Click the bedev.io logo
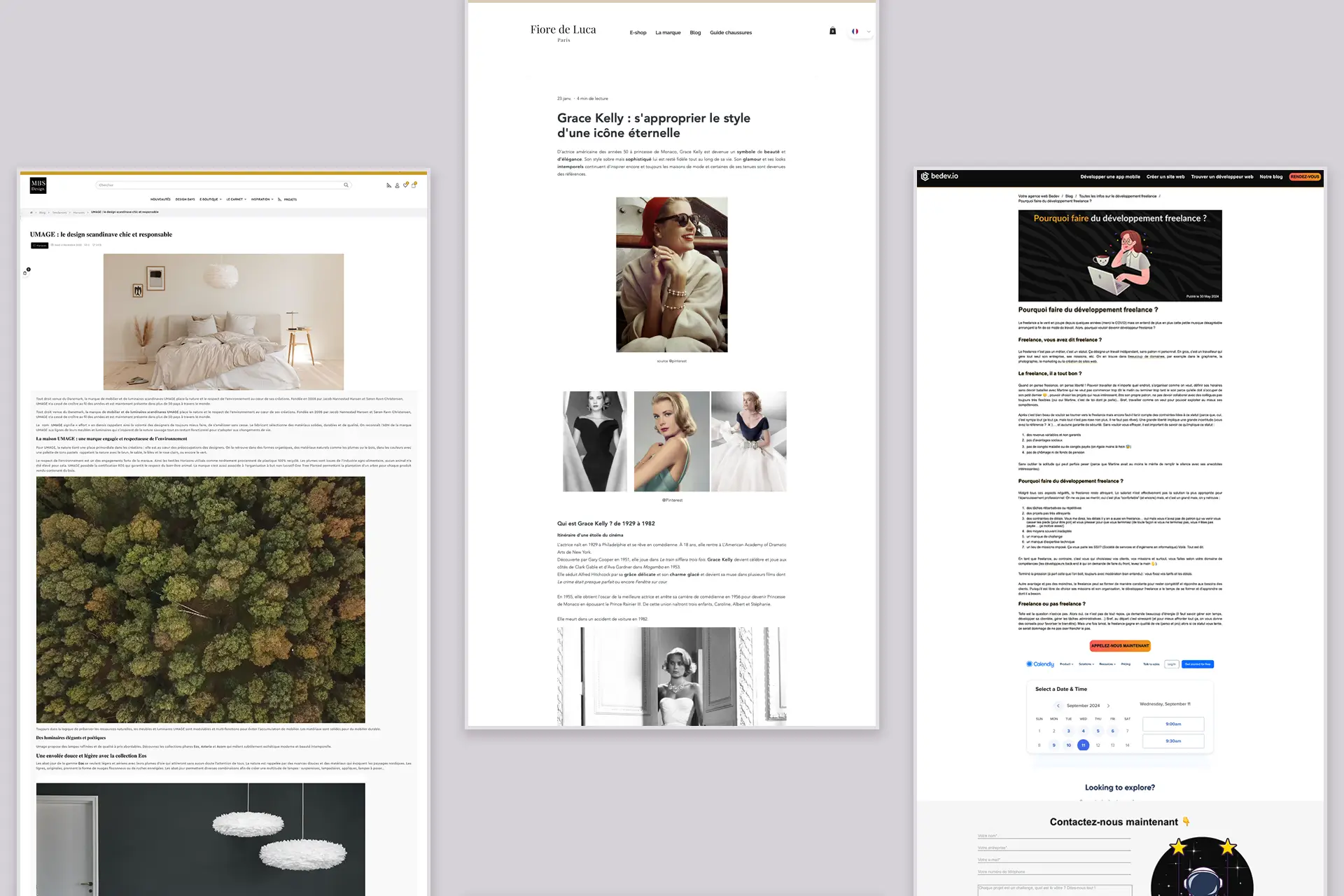This screenshot has height=896, width=1344. click(939, 176)
